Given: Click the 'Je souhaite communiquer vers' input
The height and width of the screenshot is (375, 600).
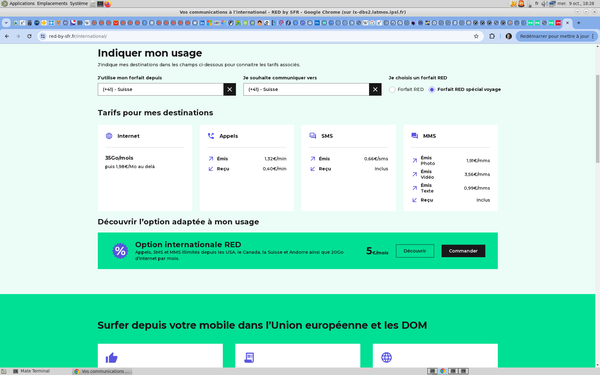Looking at the screenshot, I should click(x=306, y=90).
